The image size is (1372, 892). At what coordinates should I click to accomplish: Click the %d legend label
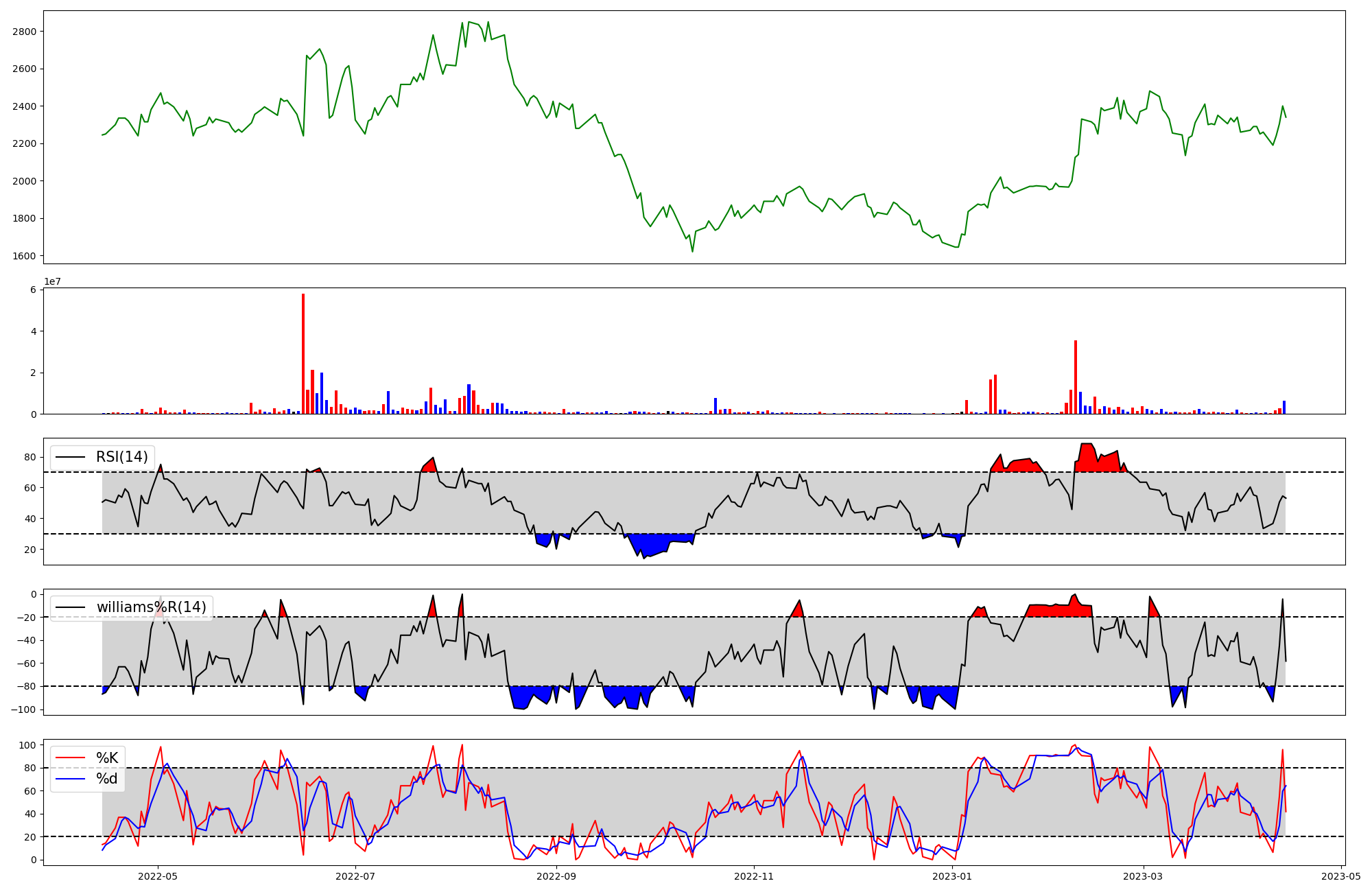click(x=106, y=779)
